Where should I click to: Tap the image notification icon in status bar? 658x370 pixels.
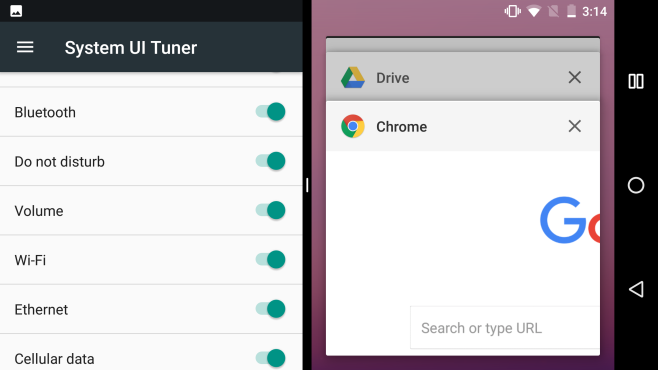point(16,11)
